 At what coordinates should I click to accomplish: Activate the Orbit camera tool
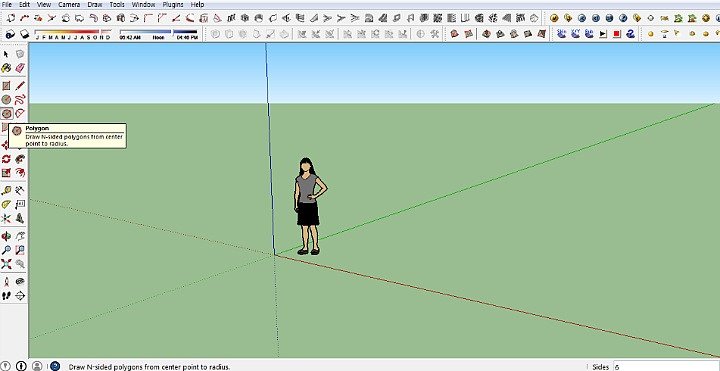[x=6, y=236]
